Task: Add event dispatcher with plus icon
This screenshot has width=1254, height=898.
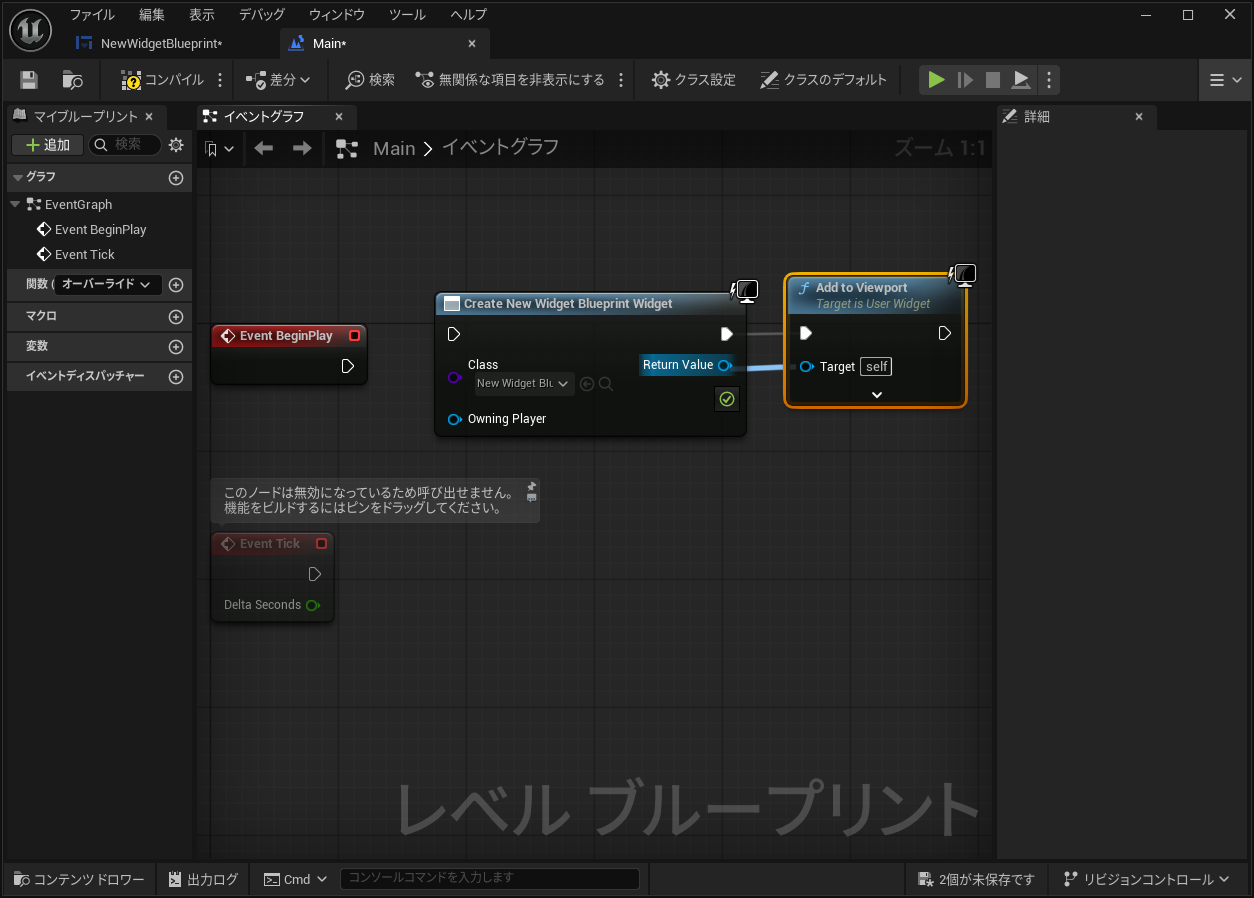Action: click(176, 377)
